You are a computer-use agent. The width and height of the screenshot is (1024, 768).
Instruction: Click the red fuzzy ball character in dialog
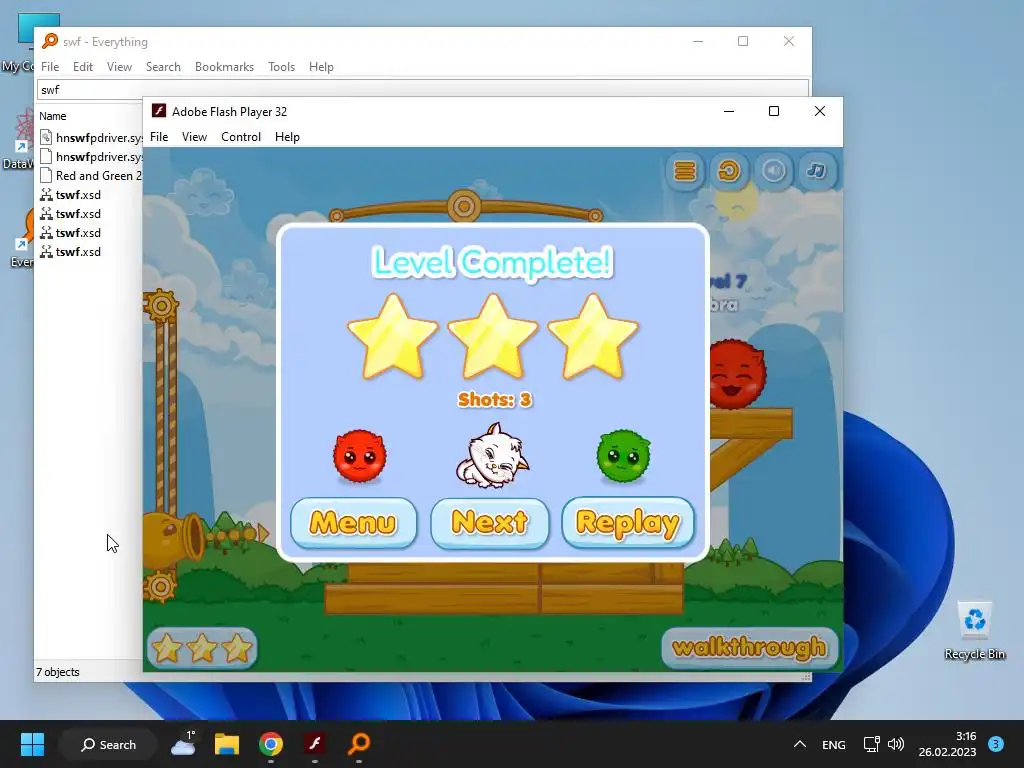(360, 456)
